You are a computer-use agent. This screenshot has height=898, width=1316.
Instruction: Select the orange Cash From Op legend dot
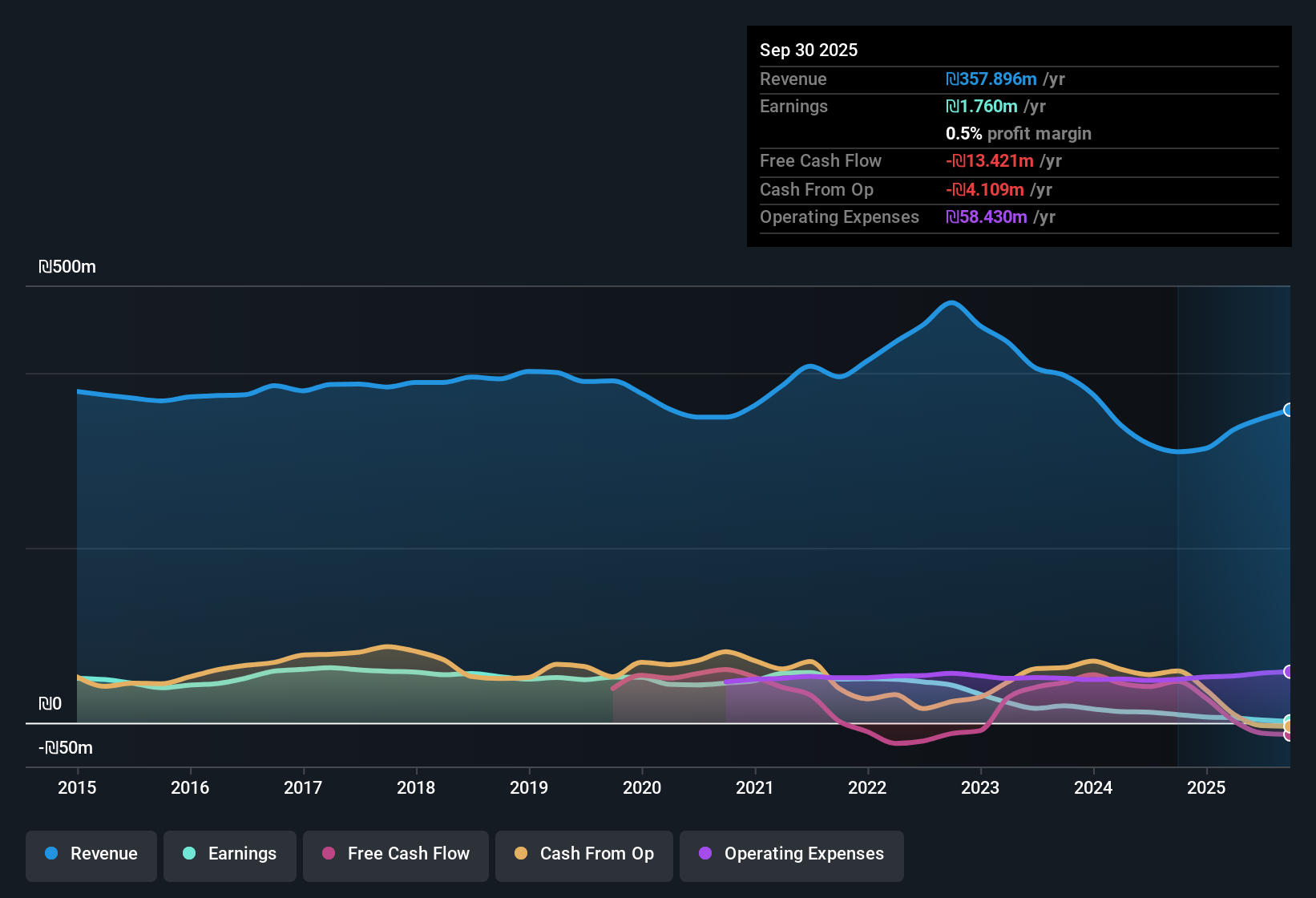(x=520, y=854)
